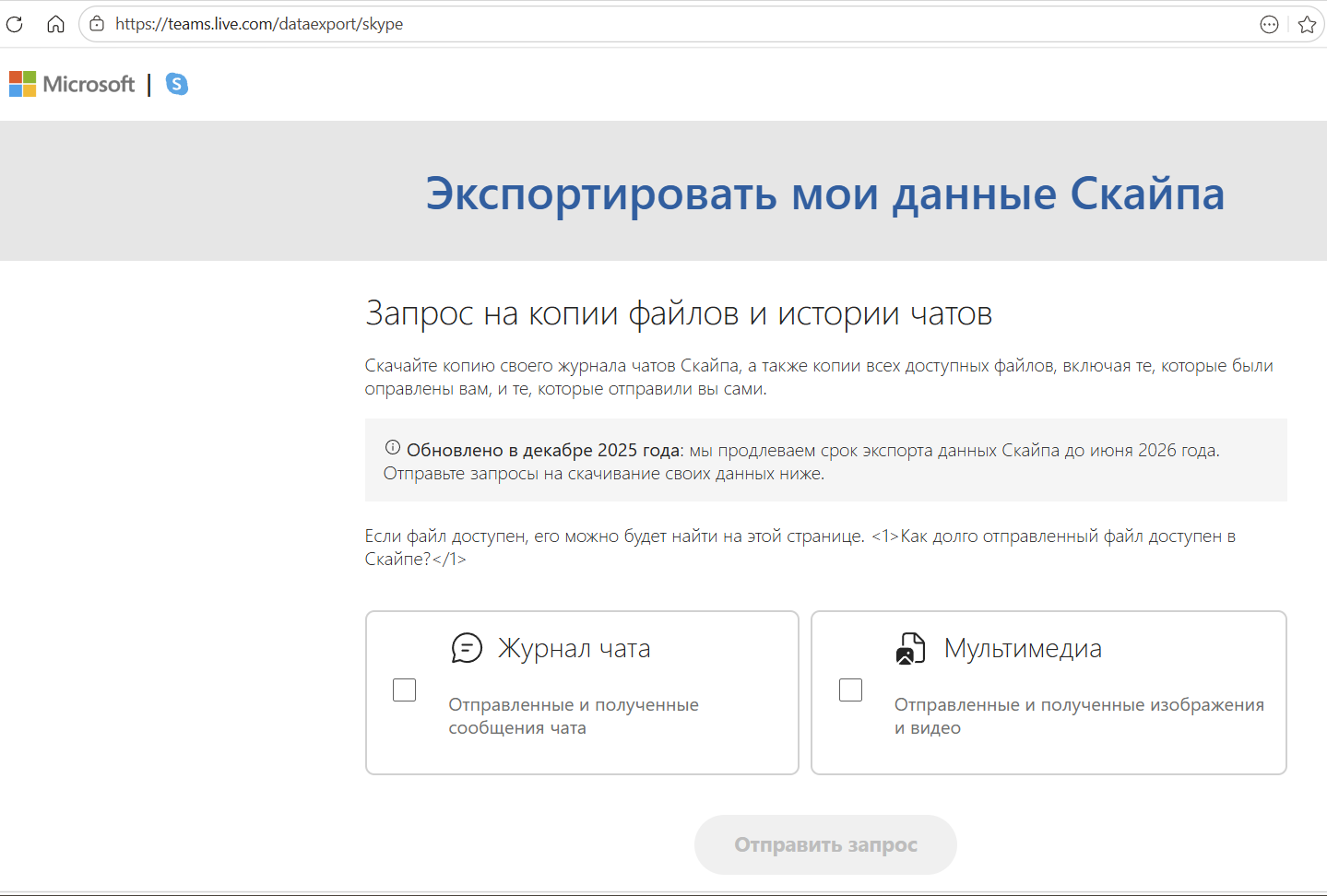Reload the page with the refresh icon

tap(15, 24)
